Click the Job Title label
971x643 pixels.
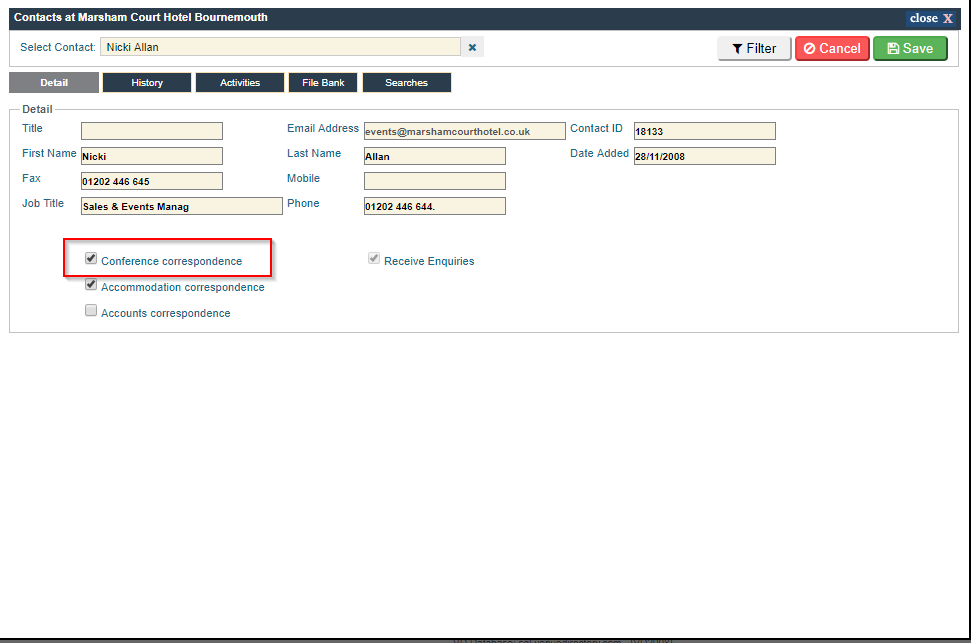click(x=43, y=203)
